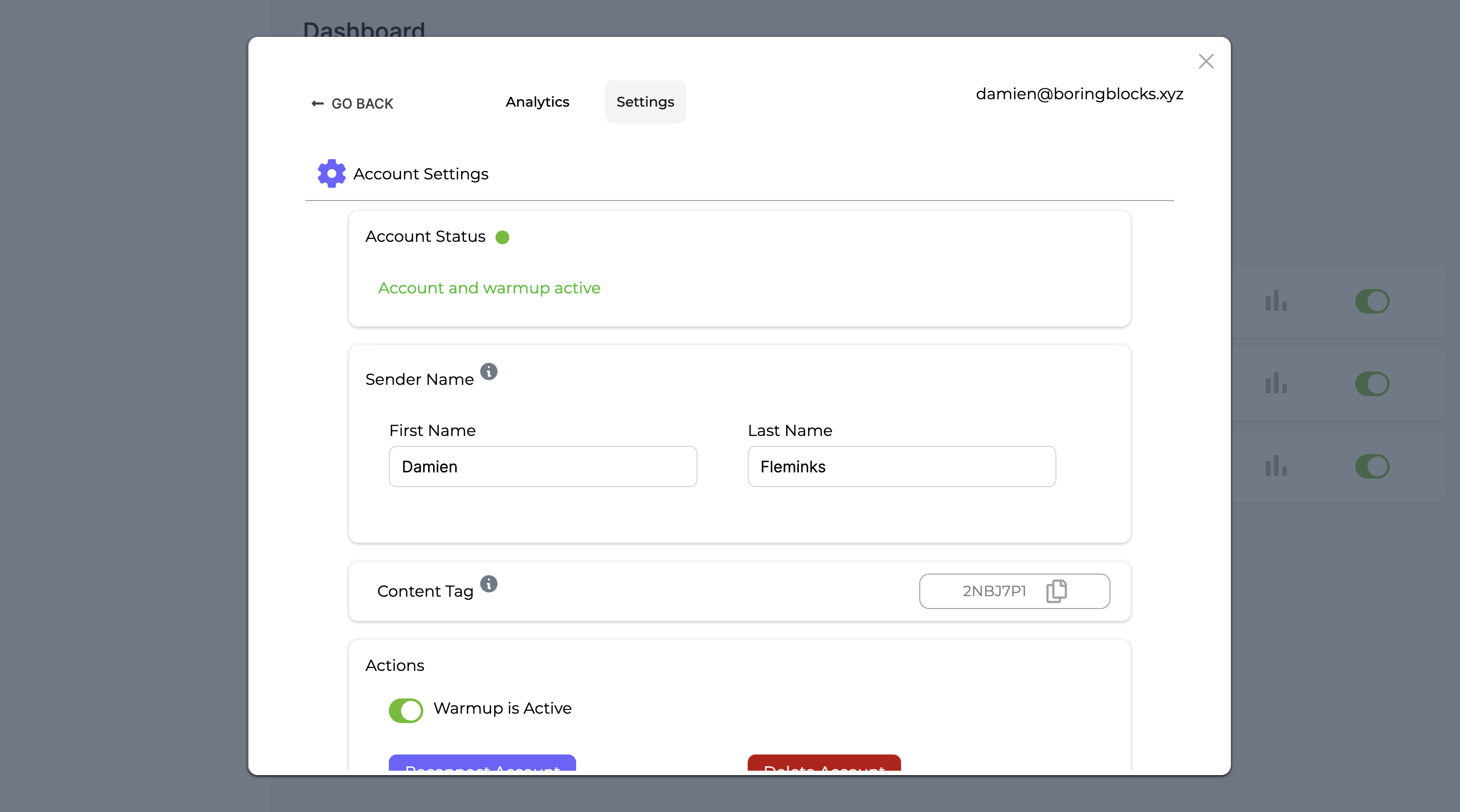Toggle the topmost account switch in the background
Viewport: 1460px width, 812px height.
1372,301
